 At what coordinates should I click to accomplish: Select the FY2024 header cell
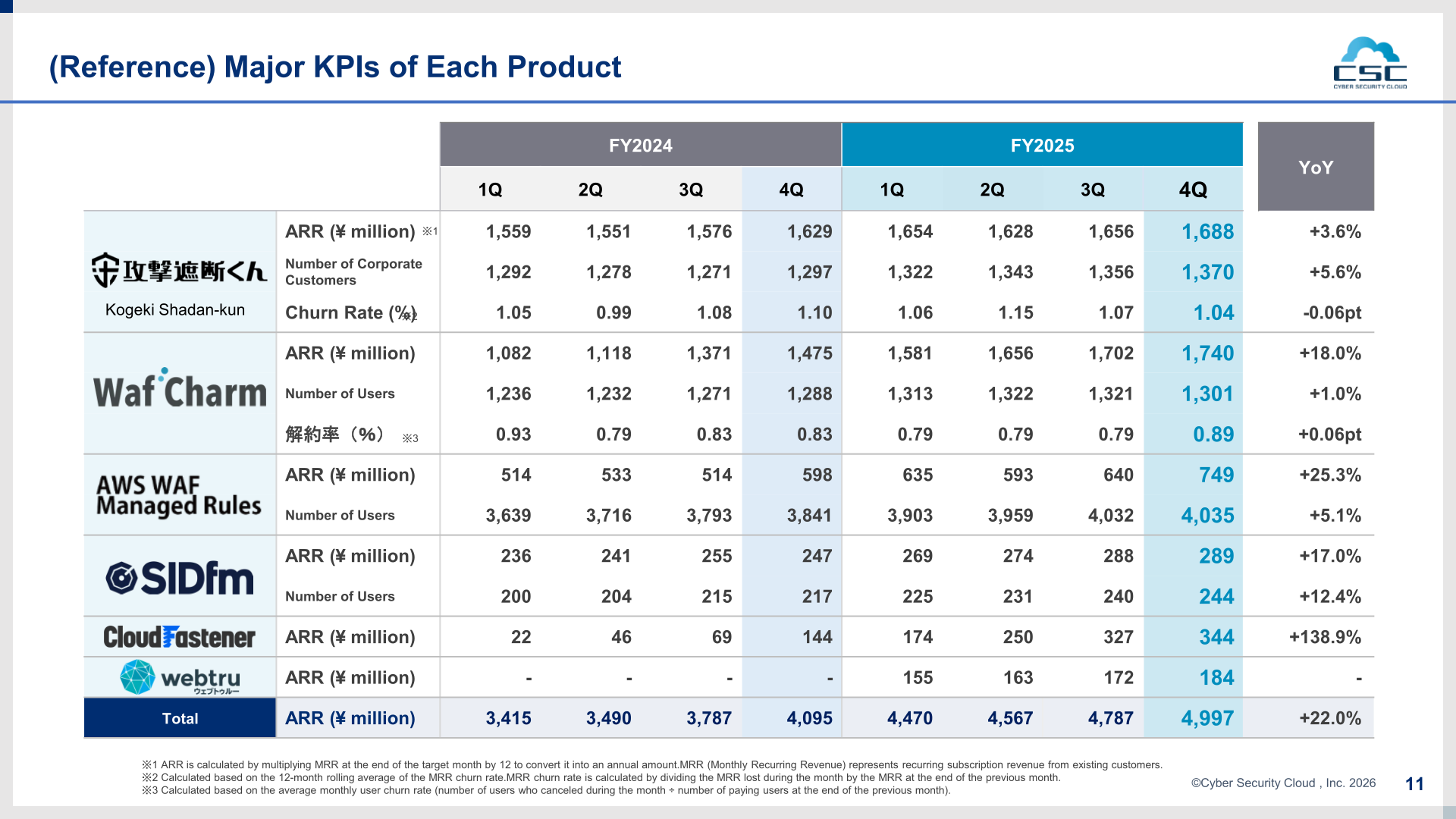pos(641,145)
